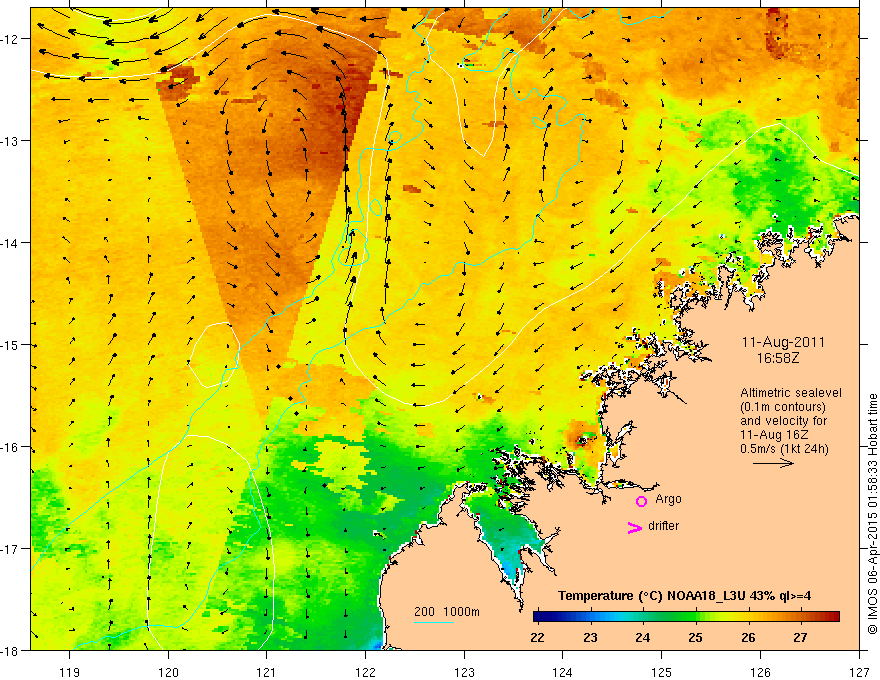Click the longitude axis label '119'
Screen dimensions: 880x680
tap(70, 673)
